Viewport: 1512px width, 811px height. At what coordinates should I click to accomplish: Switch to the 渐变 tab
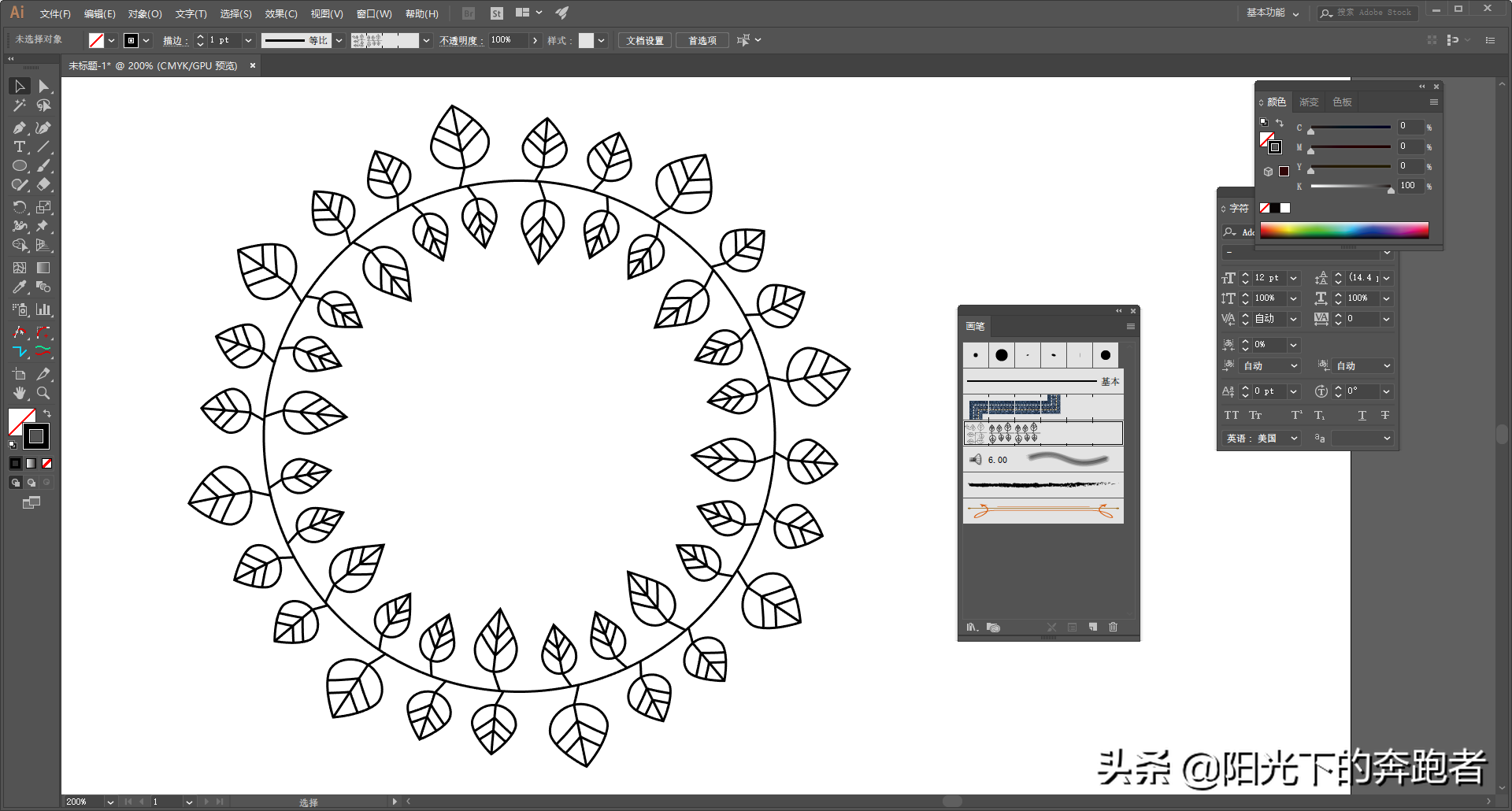point(1309,102)
